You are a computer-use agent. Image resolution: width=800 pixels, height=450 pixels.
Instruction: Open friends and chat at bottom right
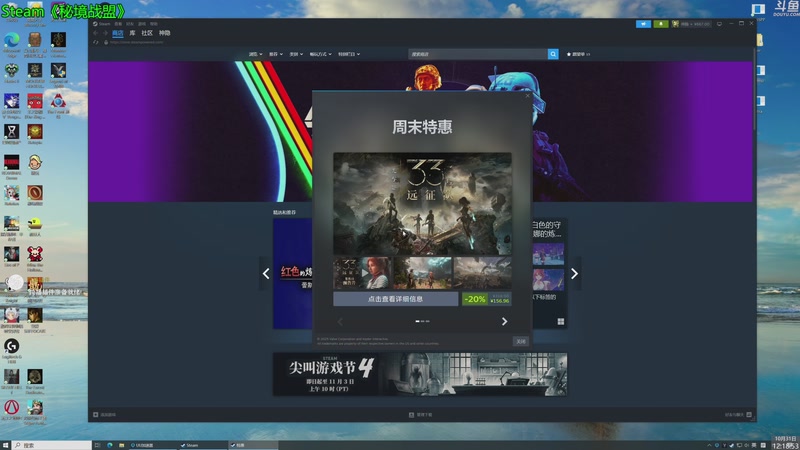(x=738, y=415)
